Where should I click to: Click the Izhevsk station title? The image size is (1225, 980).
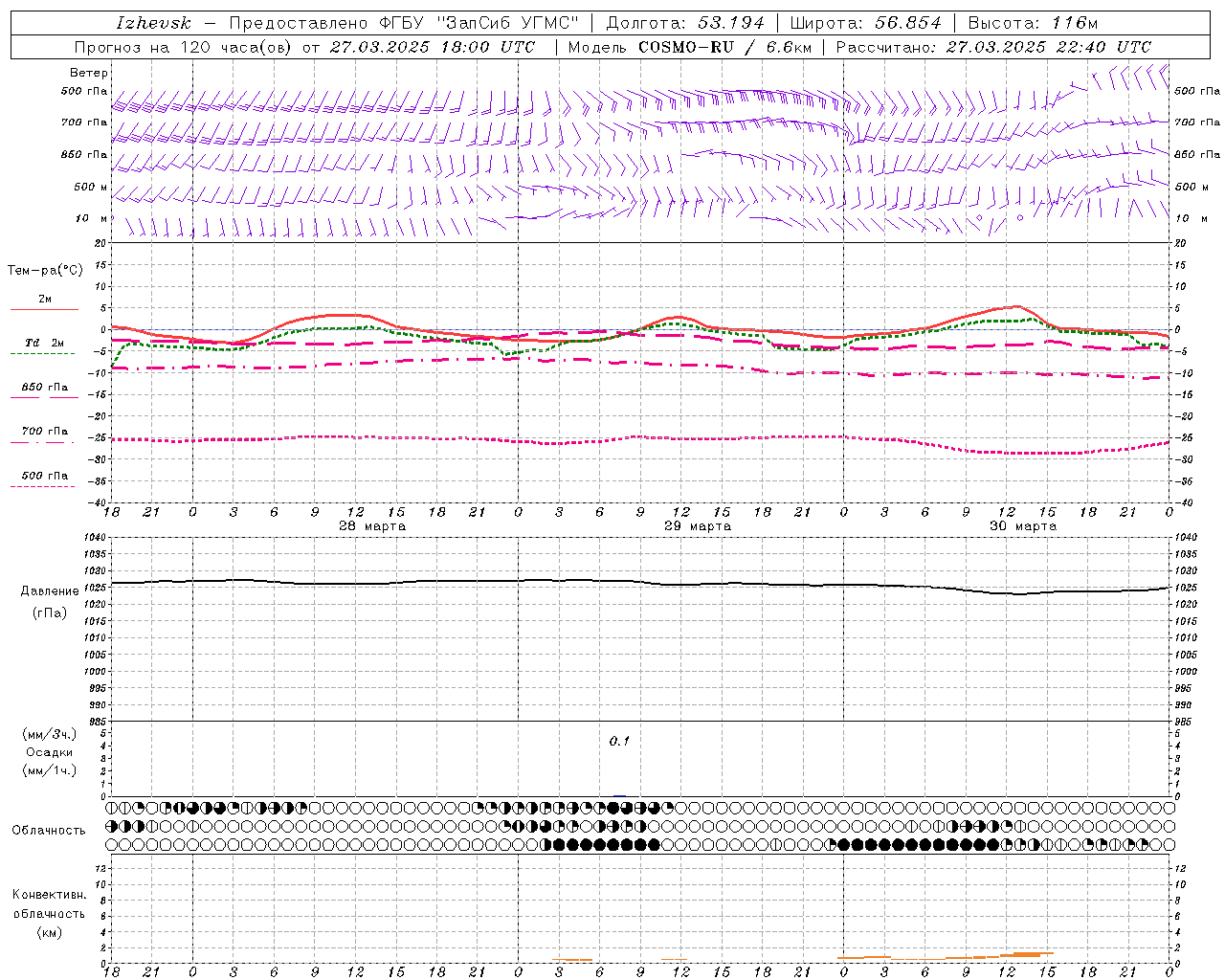tap(153, 23)
